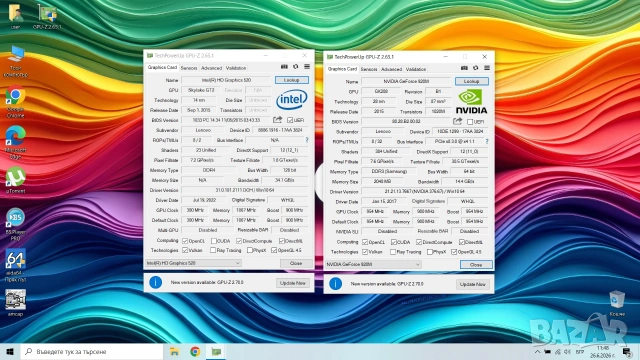Open the Validation tab in Intel window
This screenshot has width=640, height=360.
coord(236,68)
